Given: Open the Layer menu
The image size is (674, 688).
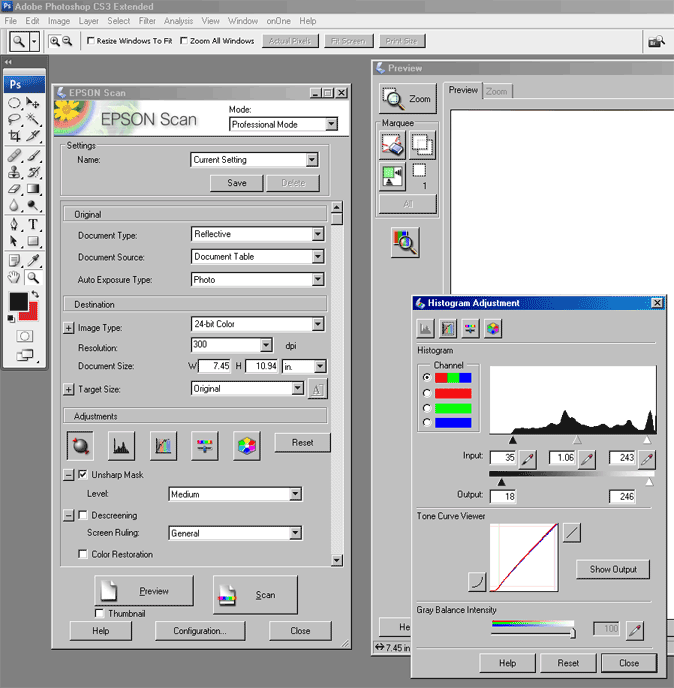Looking at the screenshot, I should click(89, 21).
